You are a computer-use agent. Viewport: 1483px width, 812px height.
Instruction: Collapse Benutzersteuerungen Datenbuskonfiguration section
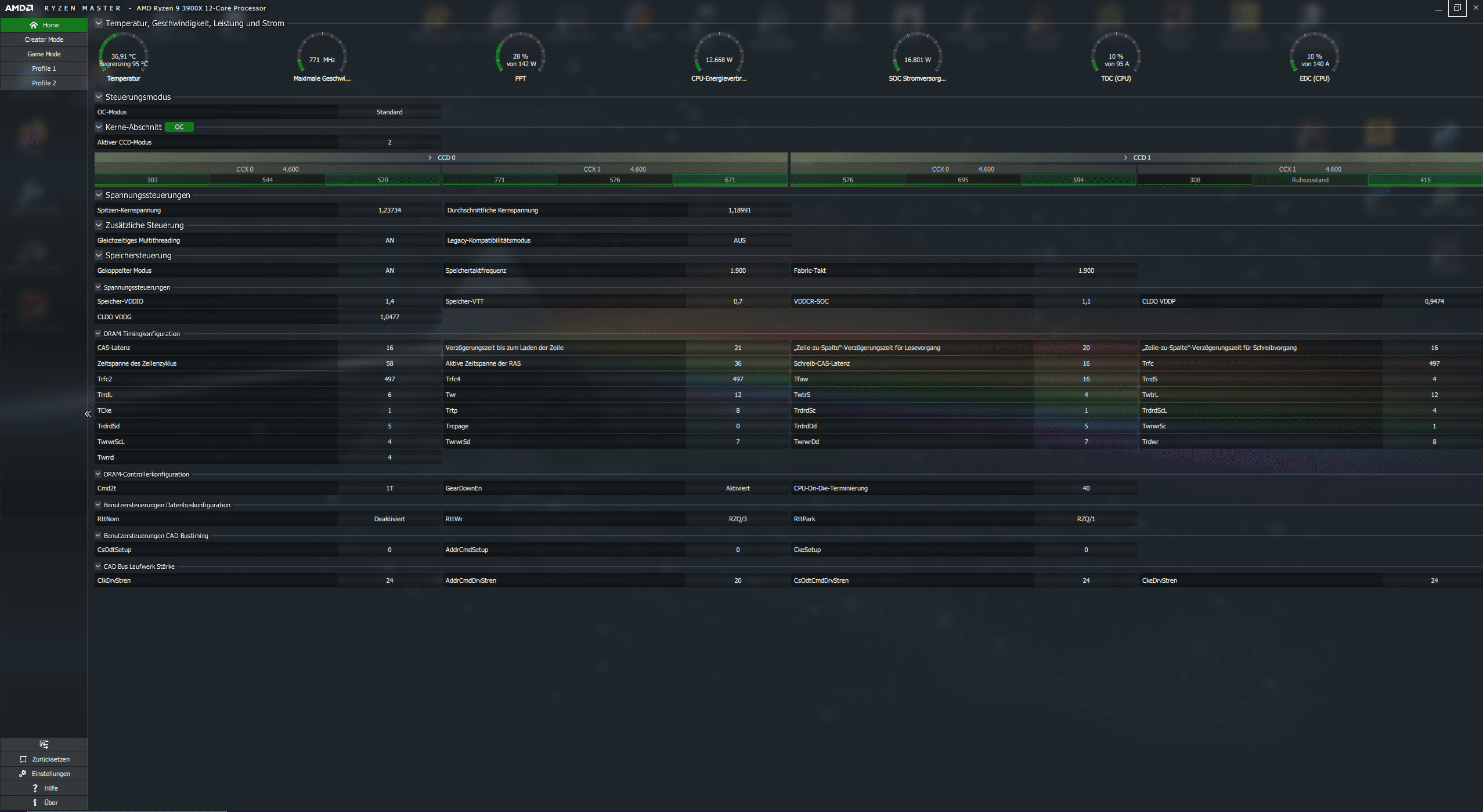[98, 505]
